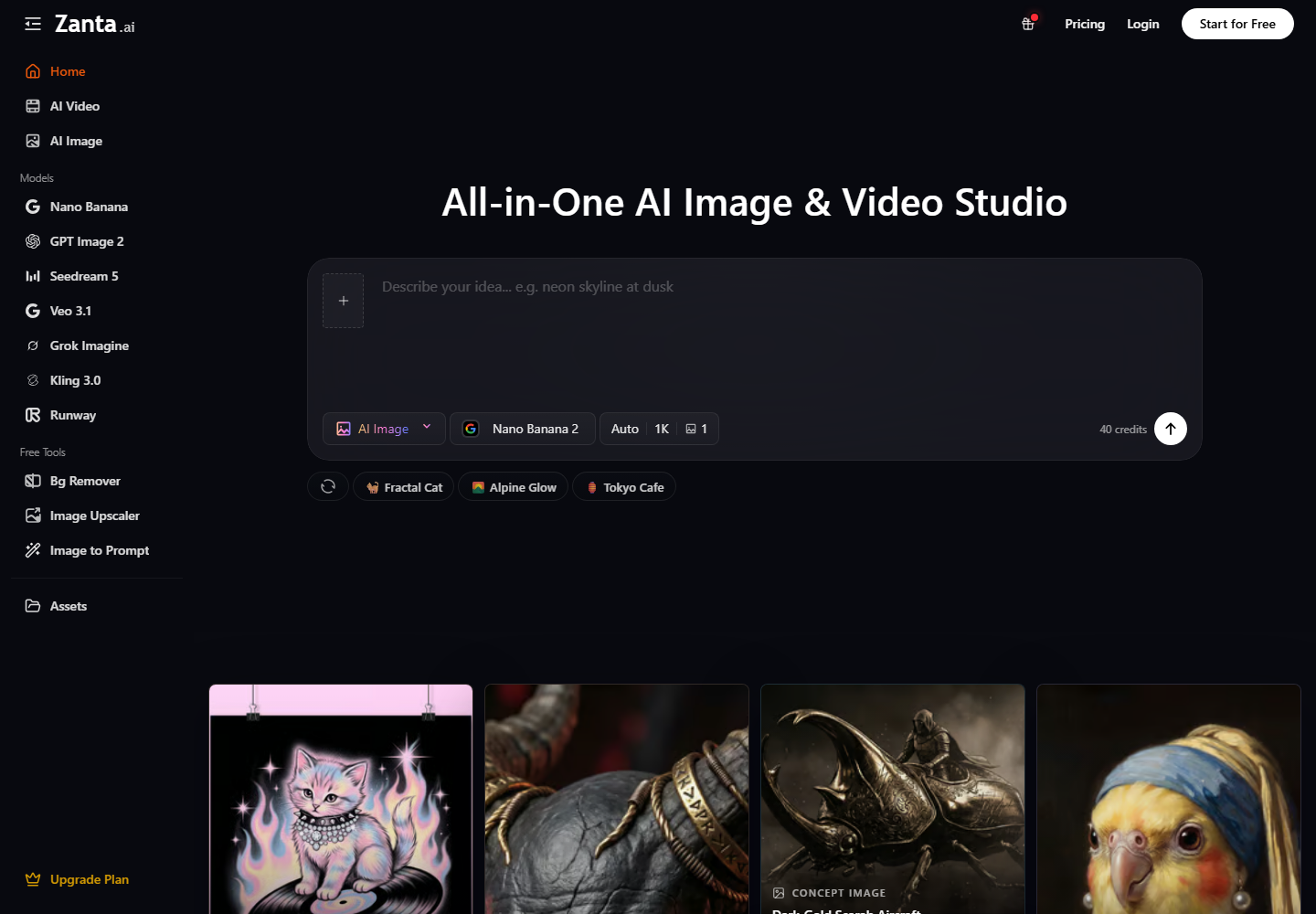The width and height of the screenshot is (1316, 914).
Task: Click the Bg Remover icon
Action: click(x=33, y=481)
